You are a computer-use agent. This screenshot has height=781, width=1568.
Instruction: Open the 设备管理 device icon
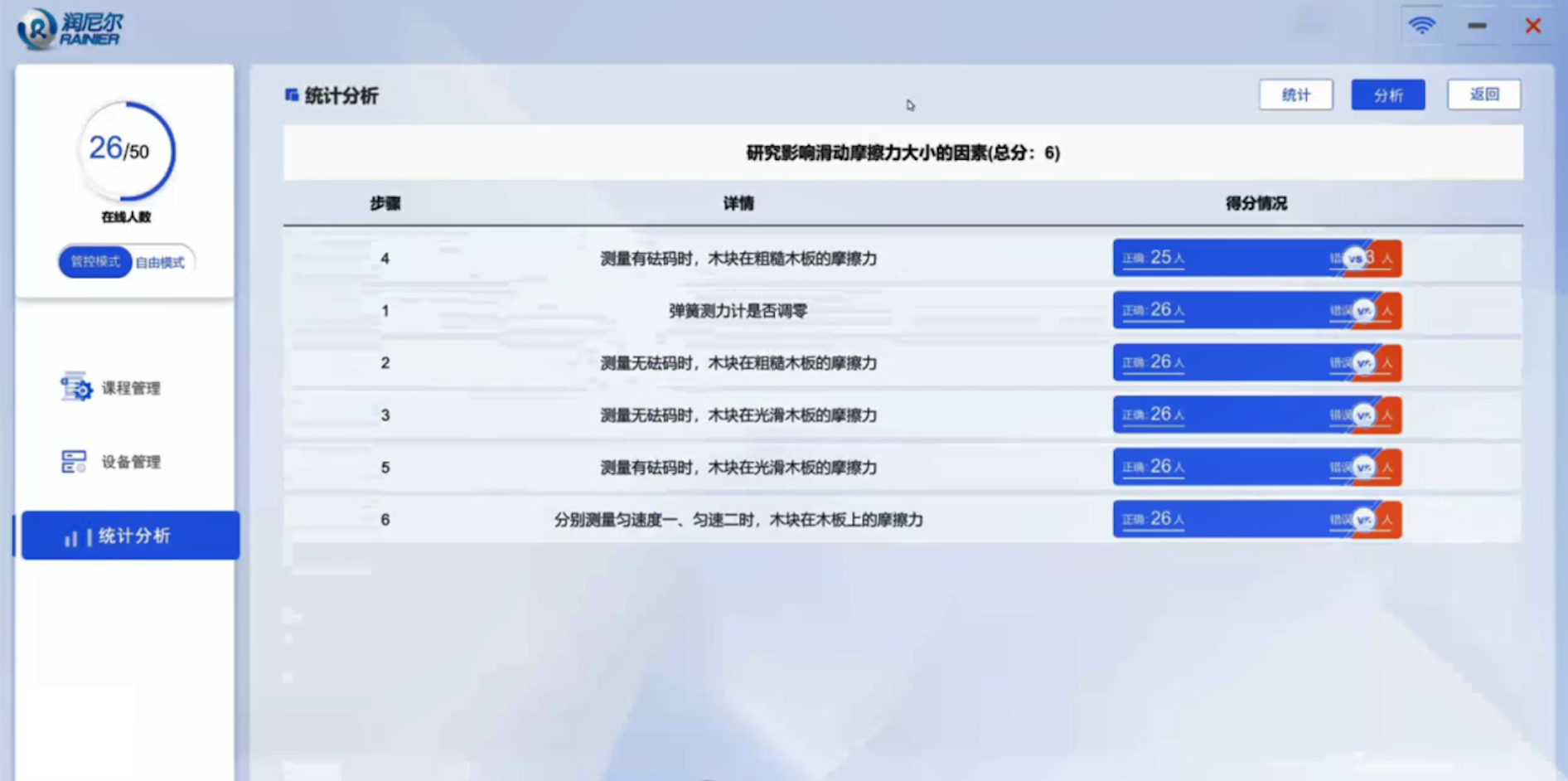(74, 462)
